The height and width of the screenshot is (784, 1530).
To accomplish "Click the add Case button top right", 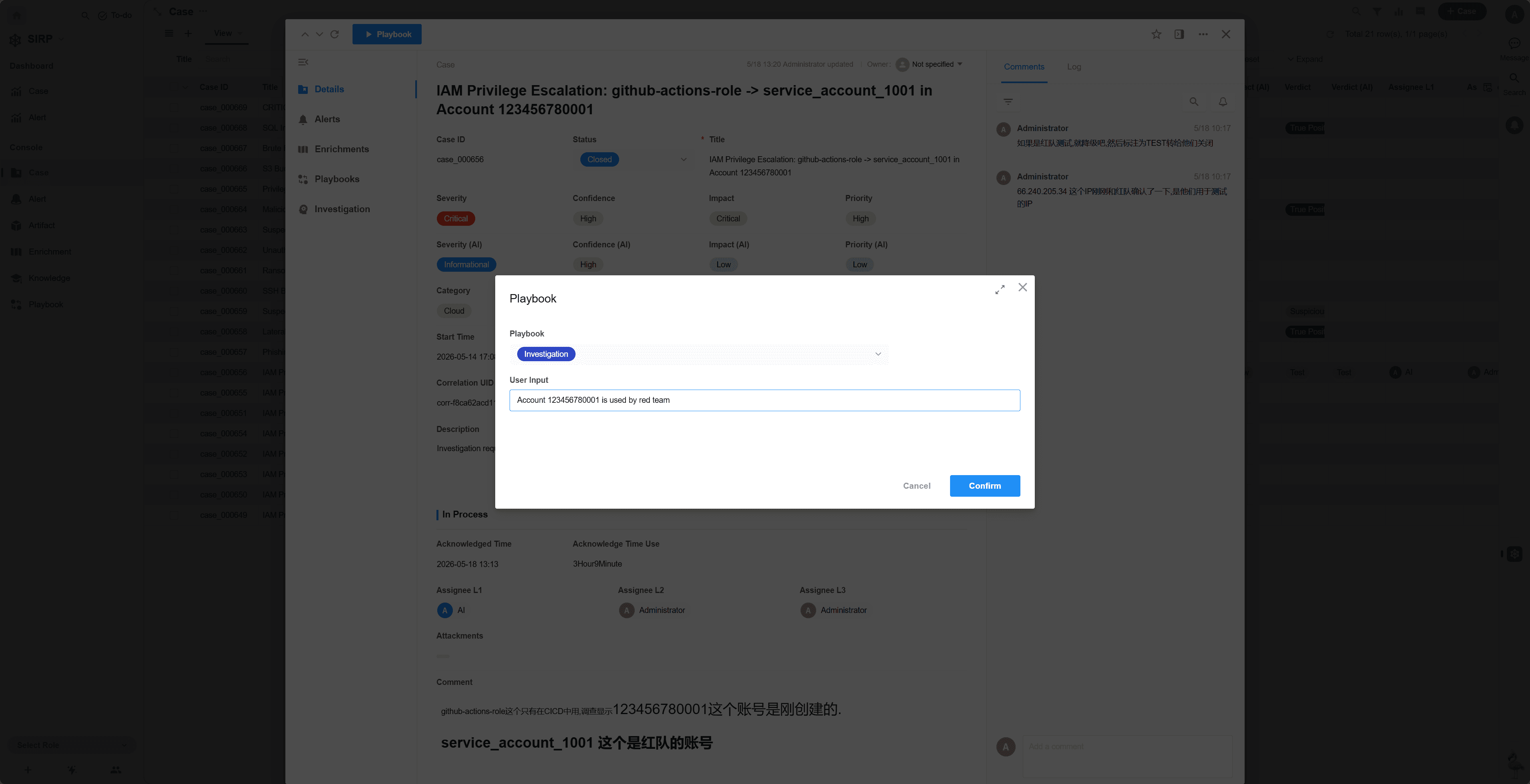I will tap(1462, 11).
